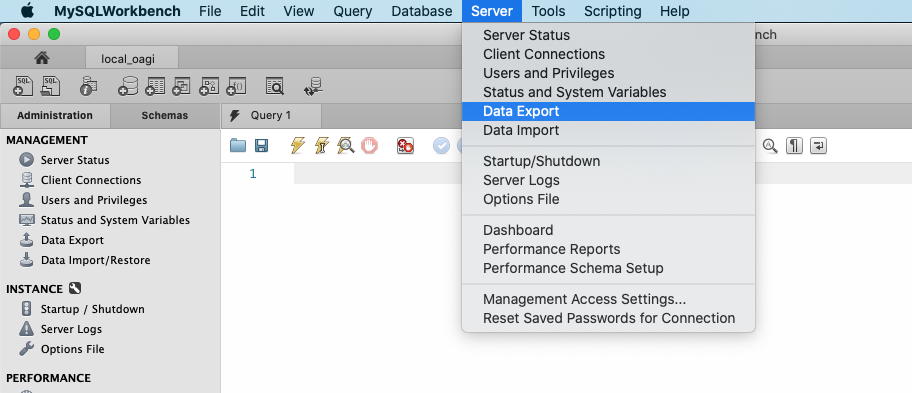Open the object inspector info icon

click(88, 86)
